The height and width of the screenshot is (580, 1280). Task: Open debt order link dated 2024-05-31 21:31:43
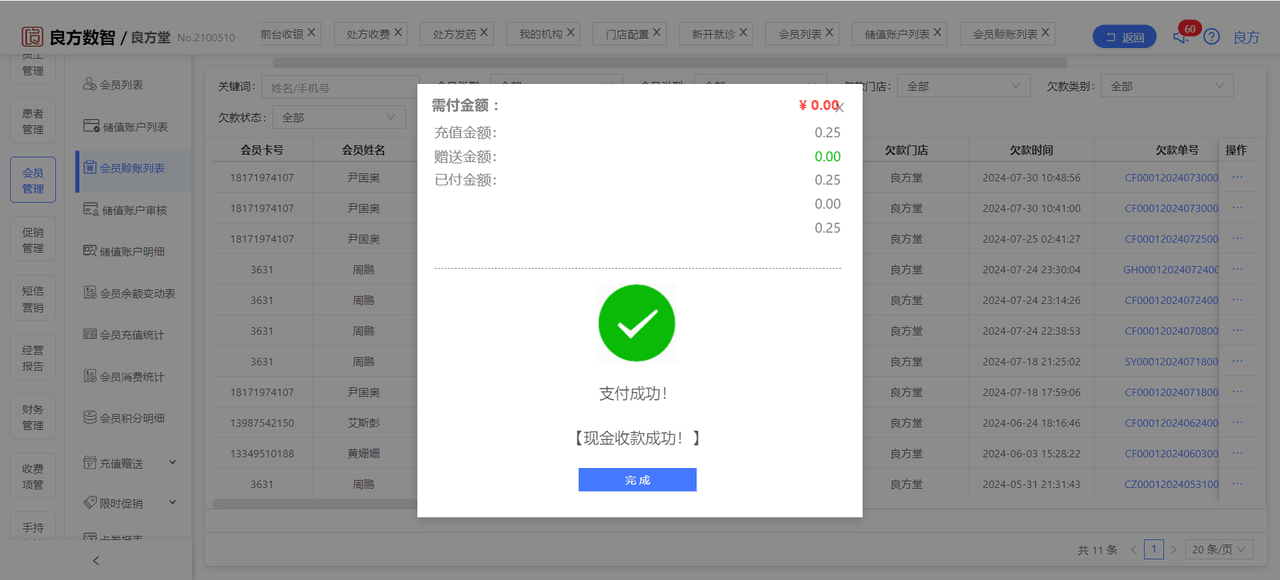coord(1172,484)
